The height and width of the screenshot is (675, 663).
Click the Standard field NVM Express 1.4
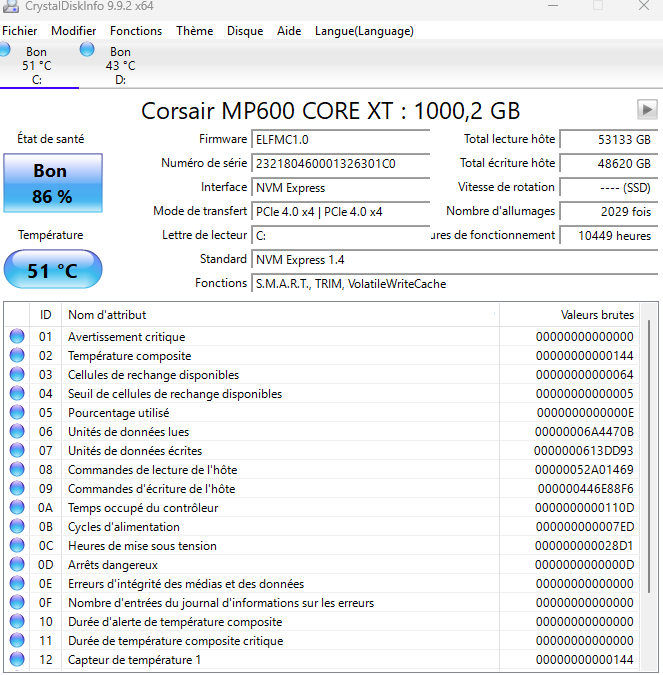tap(455, 260)
